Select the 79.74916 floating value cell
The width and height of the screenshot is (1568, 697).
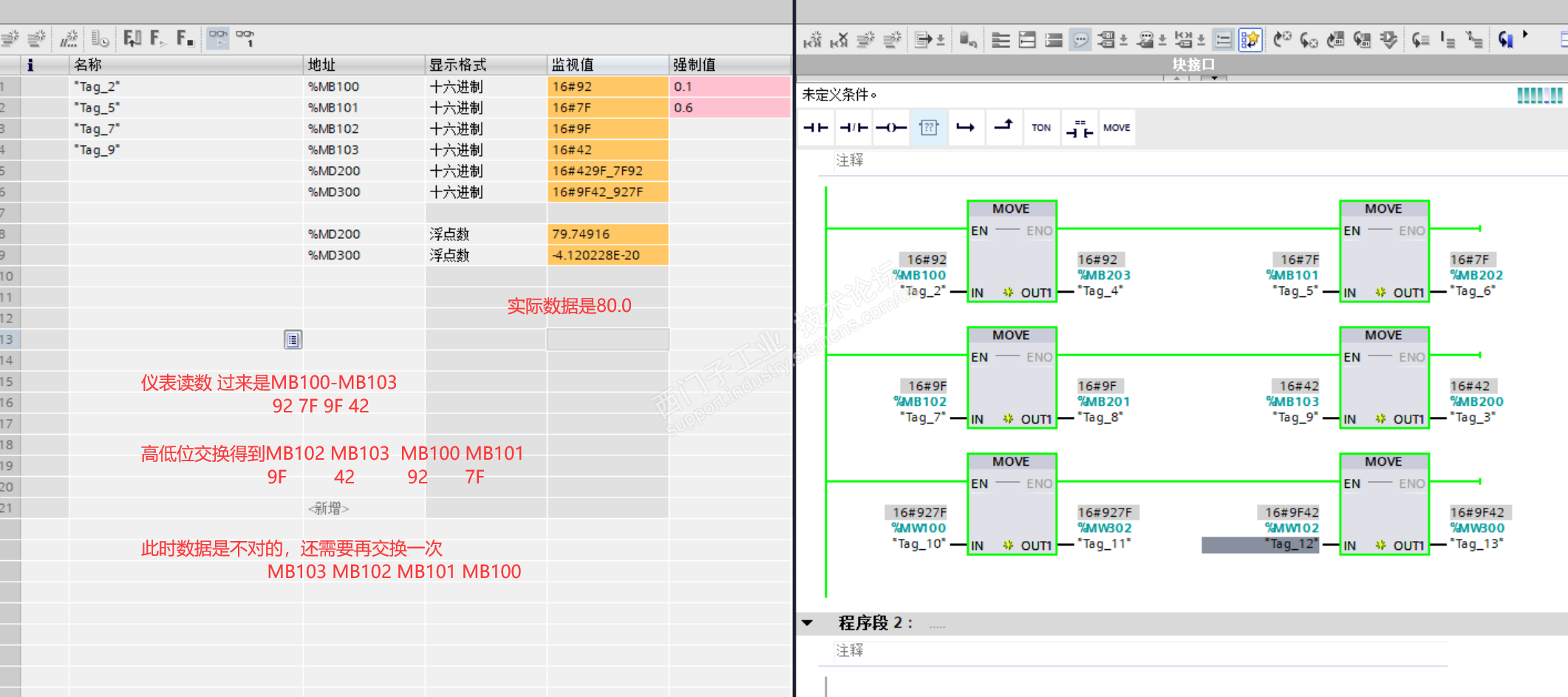607,234
